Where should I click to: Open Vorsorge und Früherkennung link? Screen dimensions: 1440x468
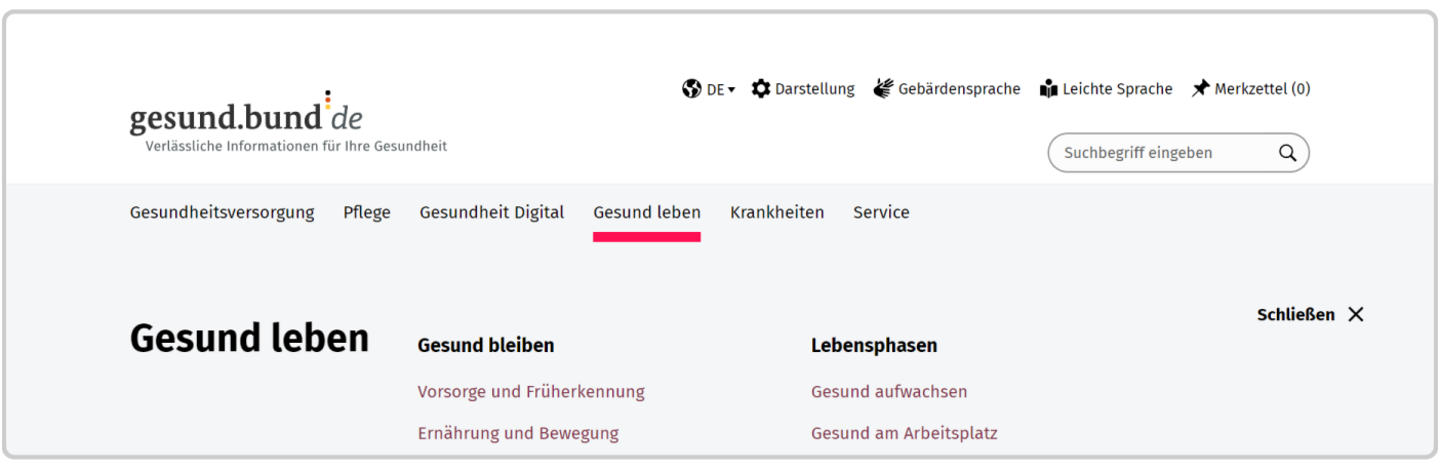pos(531,391)
